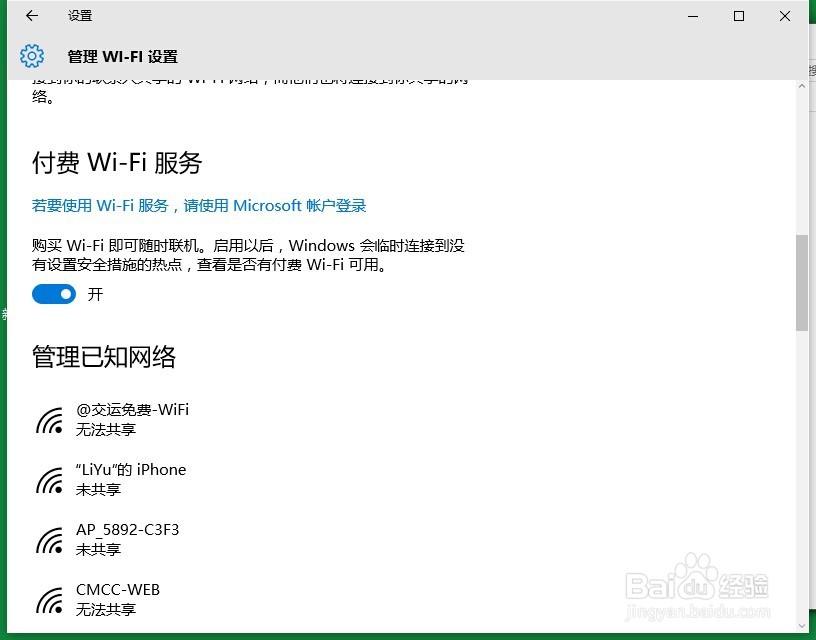This screenshot has width=816, height=640.
Task: Click the 管理已知网络 section heading
Action: 104,357
